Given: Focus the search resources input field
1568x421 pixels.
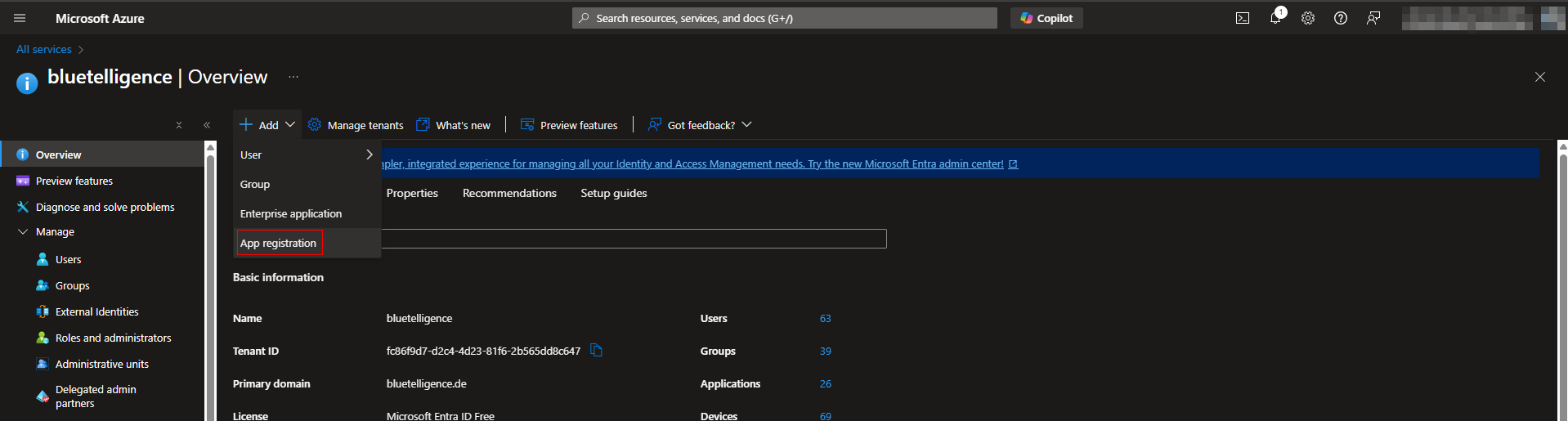Looking at the screenshot, I should 785,18.
